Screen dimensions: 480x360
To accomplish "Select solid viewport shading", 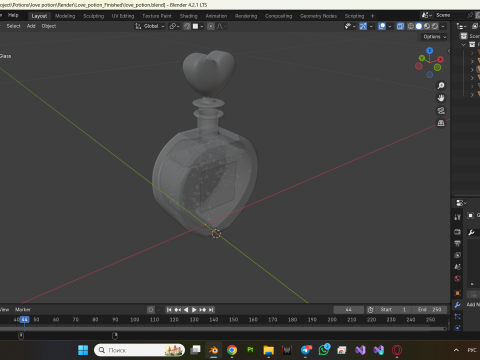I will tap(419, 26).
